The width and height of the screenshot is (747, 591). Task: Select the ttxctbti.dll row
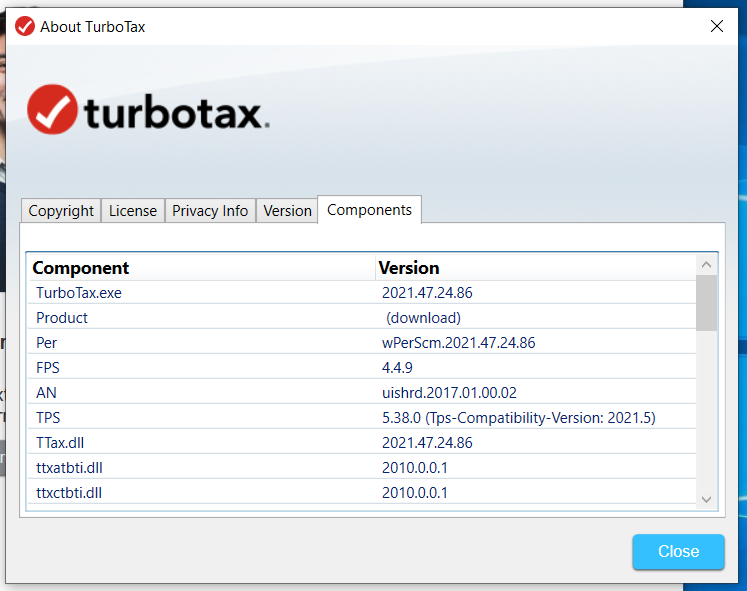point(362,492)
